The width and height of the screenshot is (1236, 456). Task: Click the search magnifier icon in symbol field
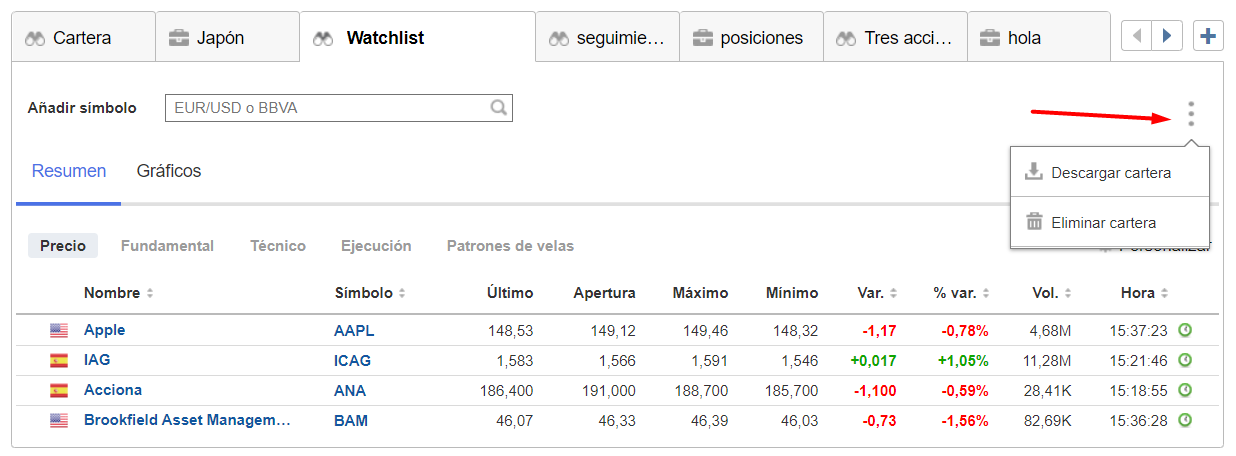(498, 108)
